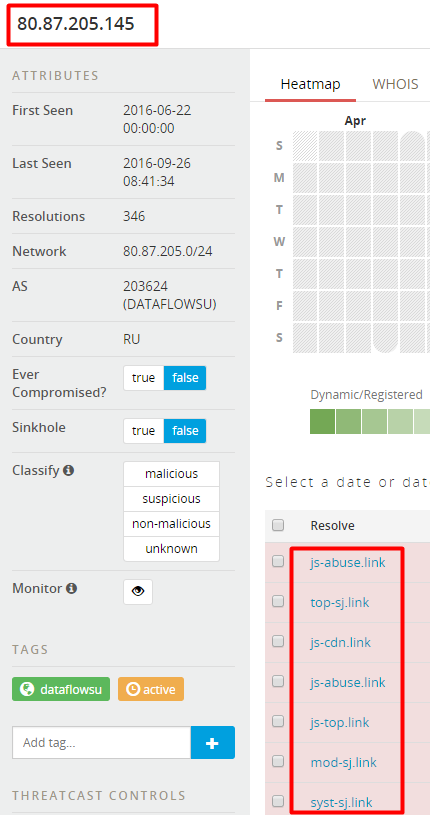Set Ever Compromised to true
This screenshot has width=430, height=815.
point(144,378)
